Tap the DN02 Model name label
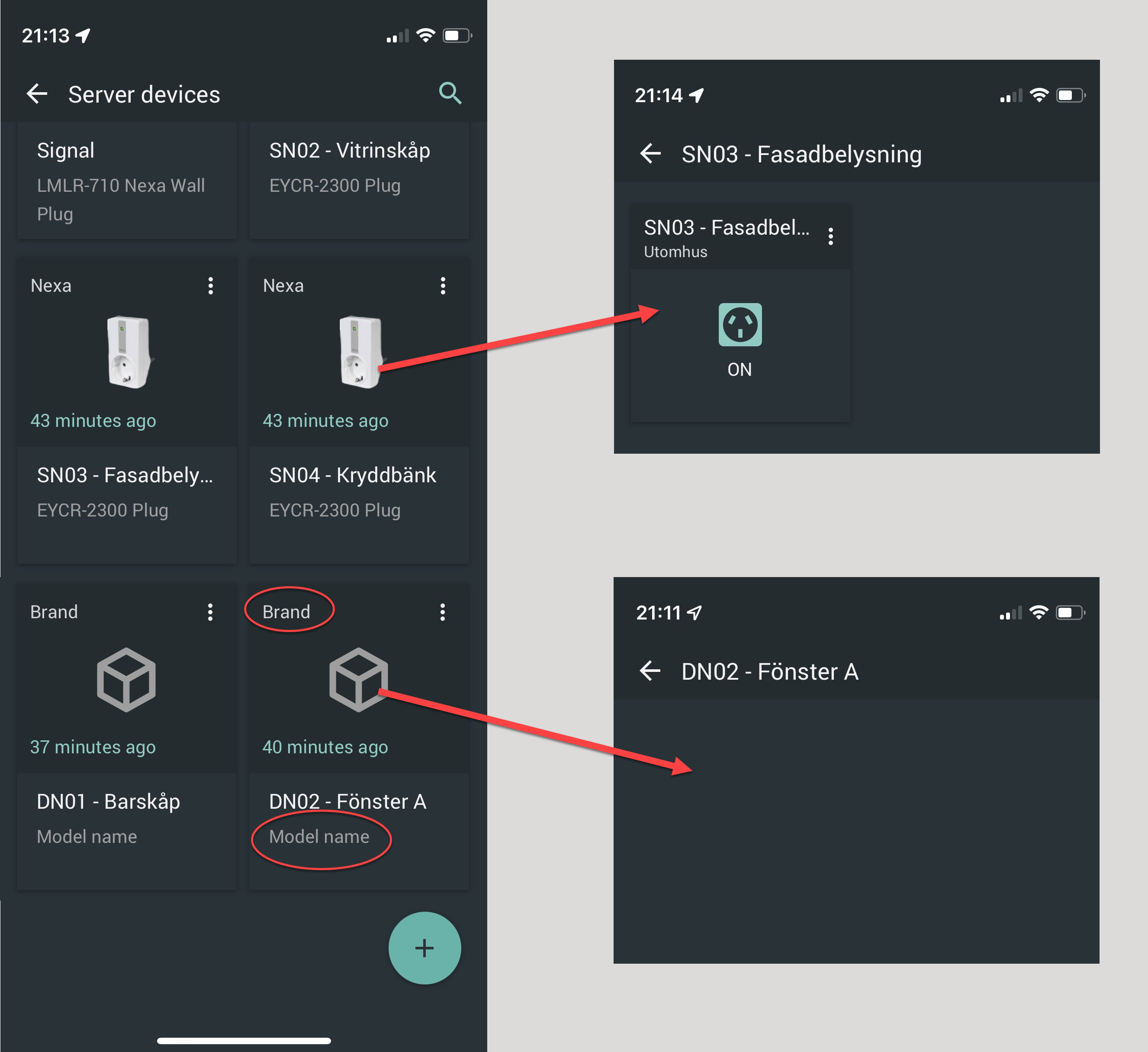This screenshot has height=1052, width=1148. [x=319, y=837]
